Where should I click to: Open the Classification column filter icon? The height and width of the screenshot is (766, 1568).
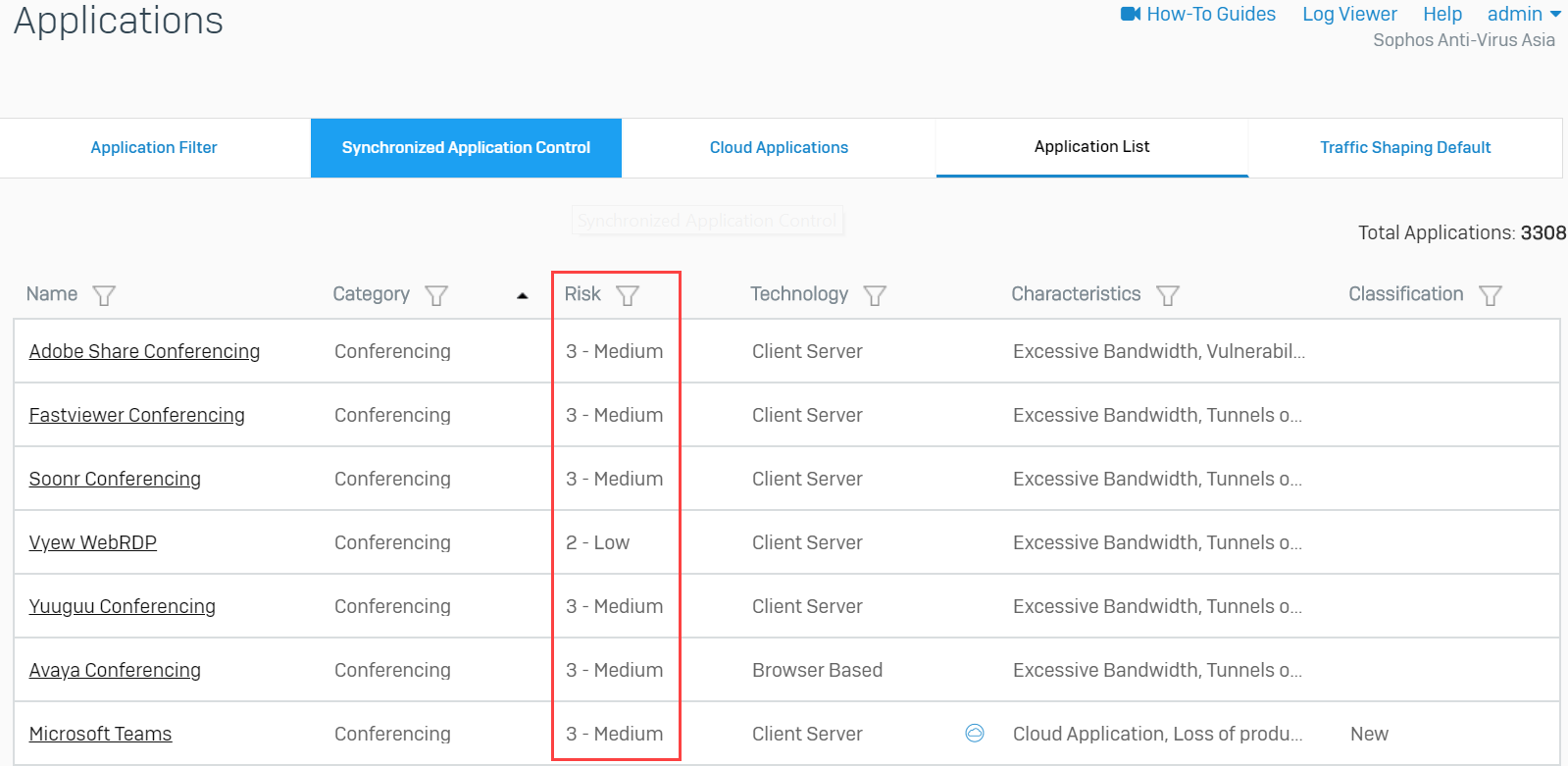tap(1490, 295)
